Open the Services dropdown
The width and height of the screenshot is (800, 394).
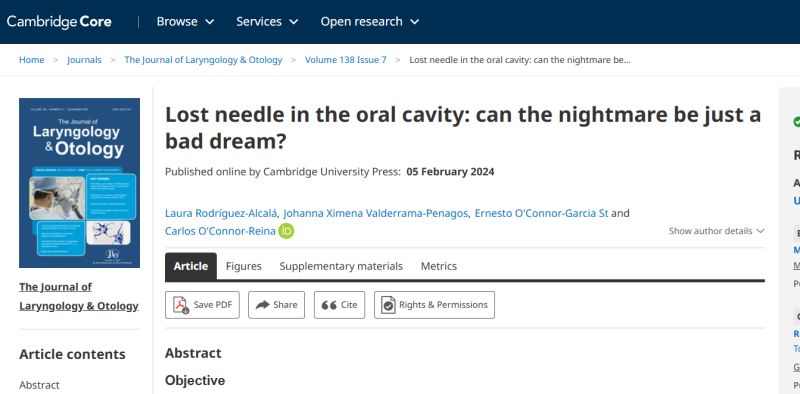point(267,21)
